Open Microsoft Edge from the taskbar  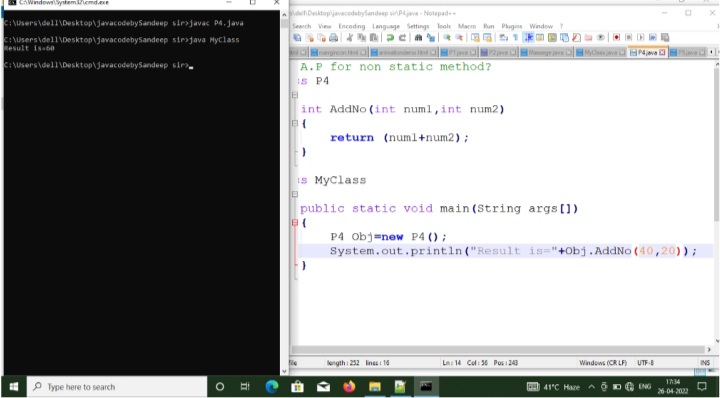coord(272,387)
